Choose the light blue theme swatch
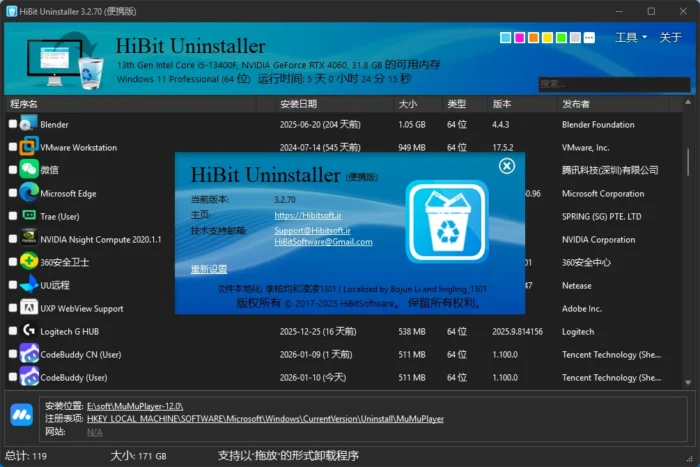This screenshot has width=700, height=467. 505,38
